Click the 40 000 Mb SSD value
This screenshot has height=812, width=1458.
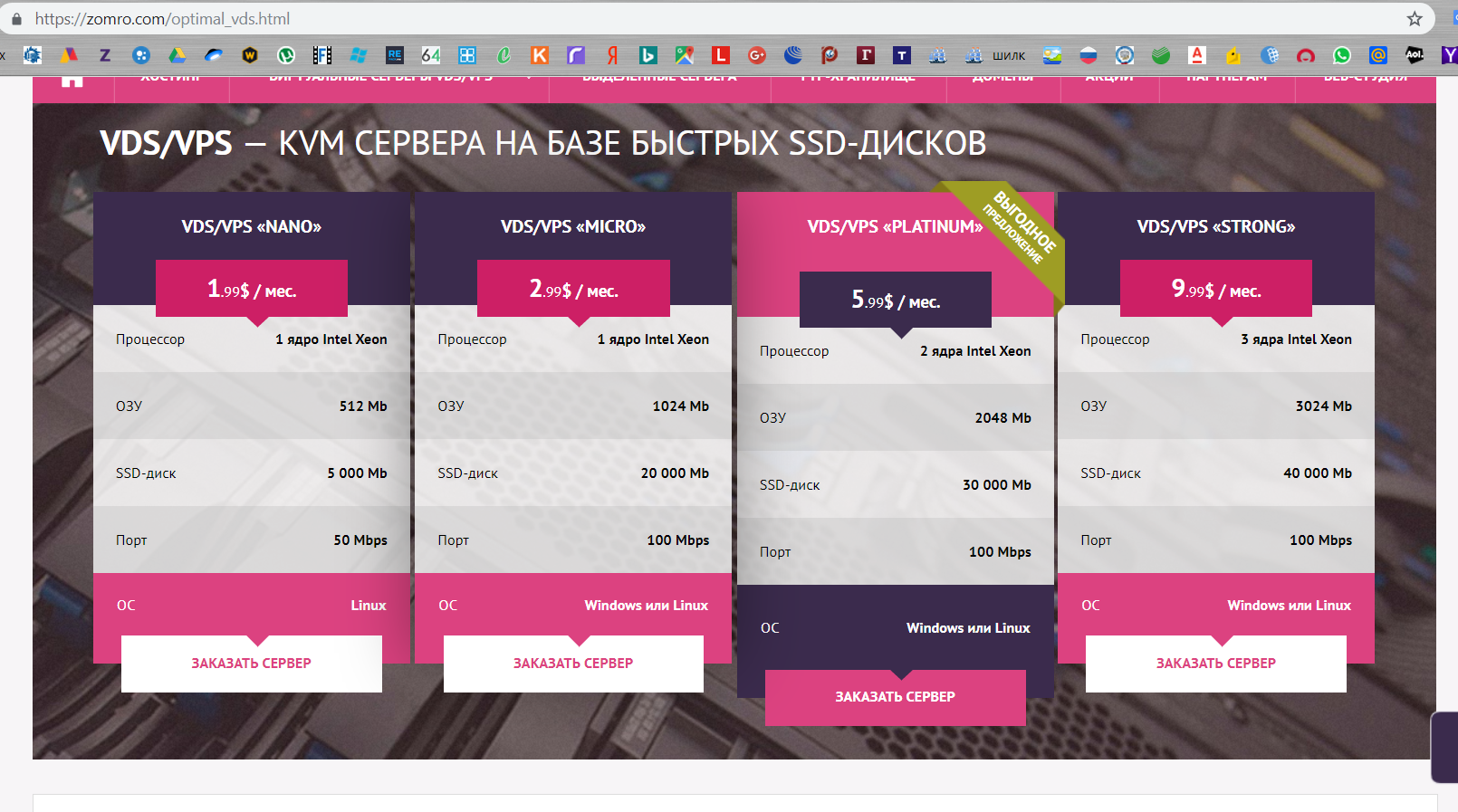pos(1318,473)
